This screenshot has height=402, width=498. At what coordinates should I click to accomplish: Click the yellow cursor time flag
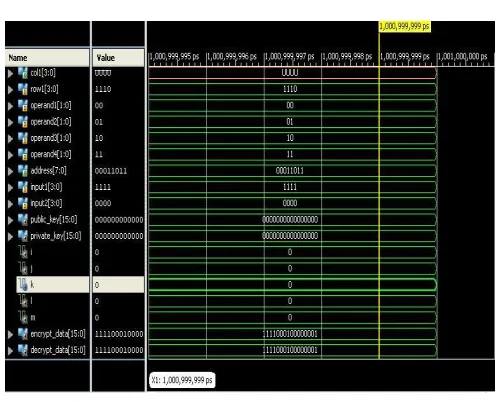tap(405, 26)
